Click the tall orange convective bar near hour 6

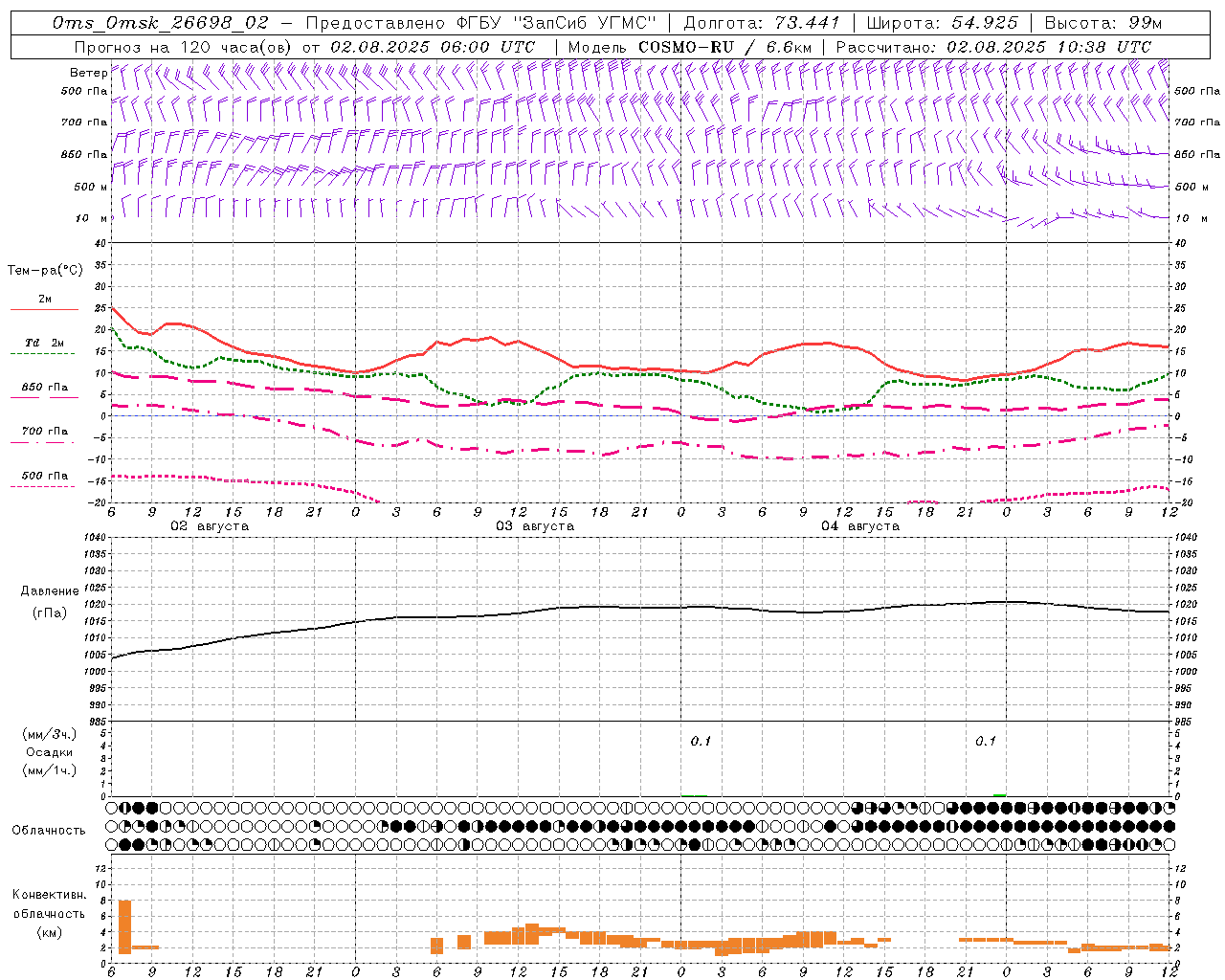click(x=124, y=926)
